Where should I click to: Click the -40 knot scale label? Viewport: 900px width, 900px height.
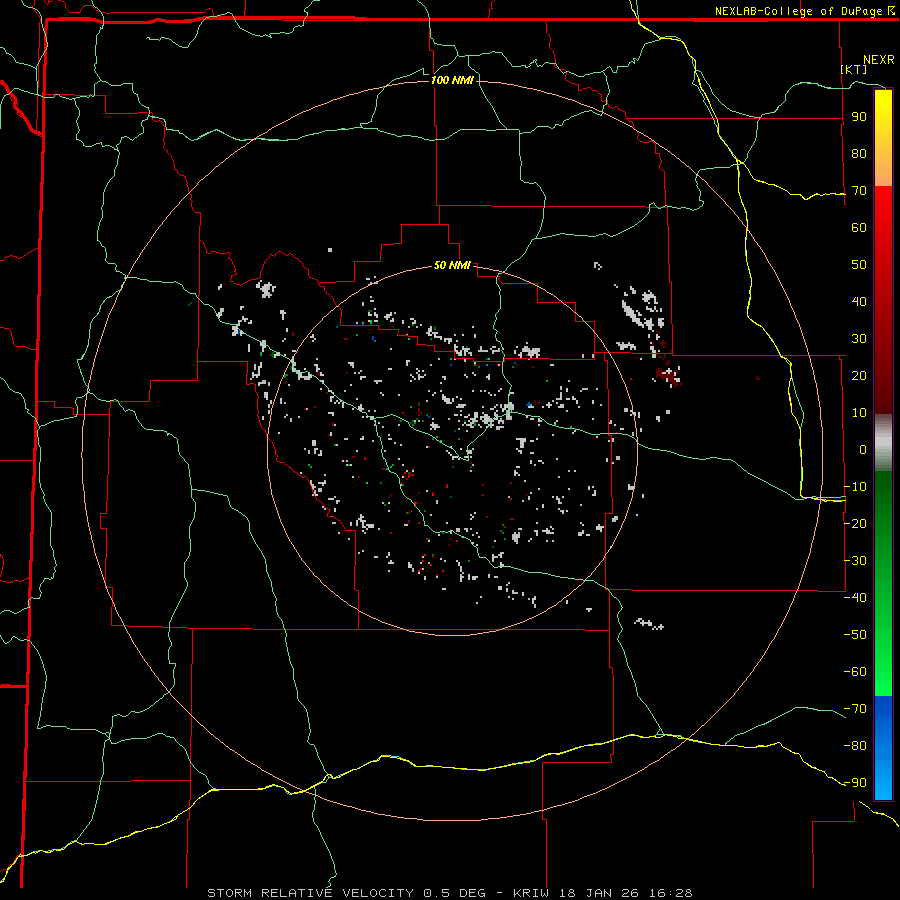(855, 598)
